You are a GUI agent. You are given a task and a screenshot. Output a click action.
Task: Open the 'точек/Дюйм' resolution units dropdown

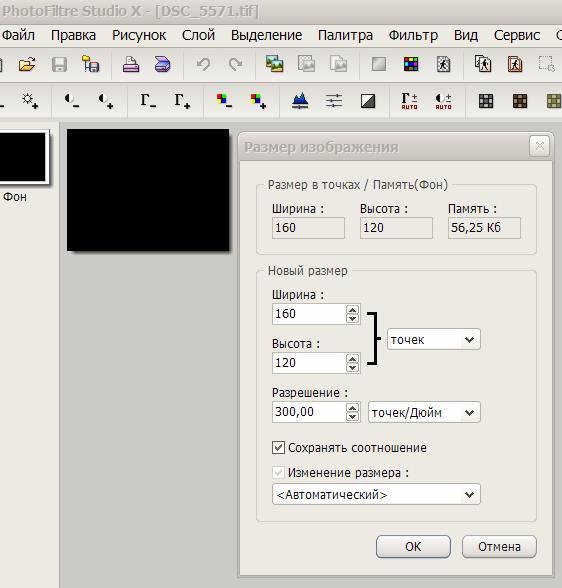424,412
